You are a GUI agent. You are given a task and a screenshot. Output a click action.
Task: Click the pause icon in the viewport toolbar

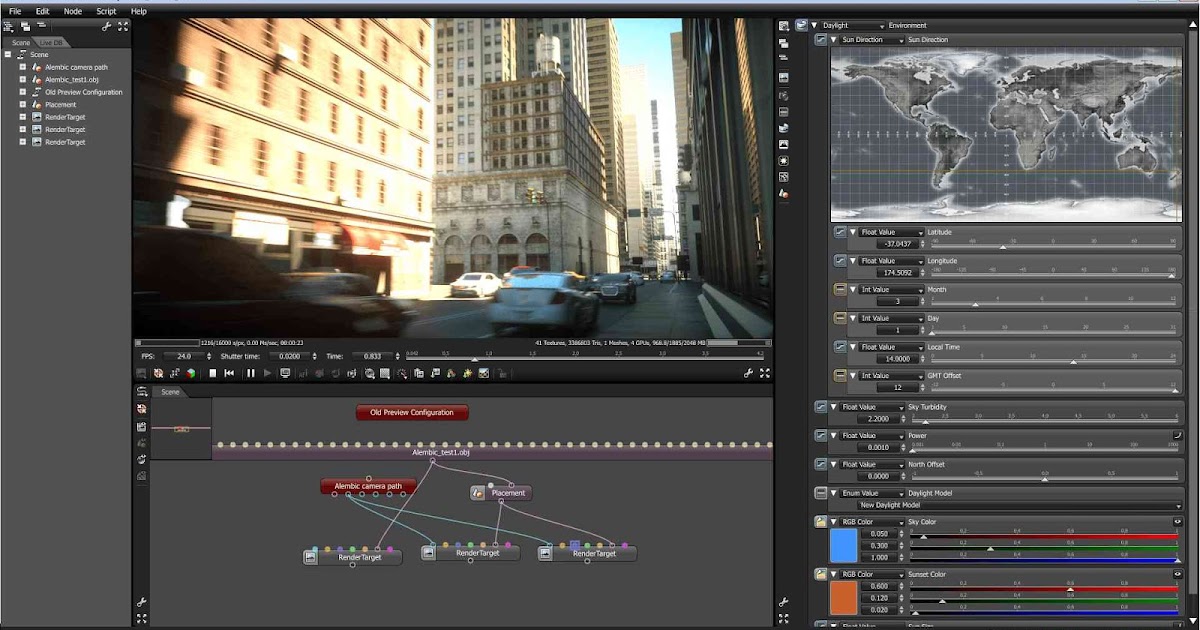coord(250,373)
